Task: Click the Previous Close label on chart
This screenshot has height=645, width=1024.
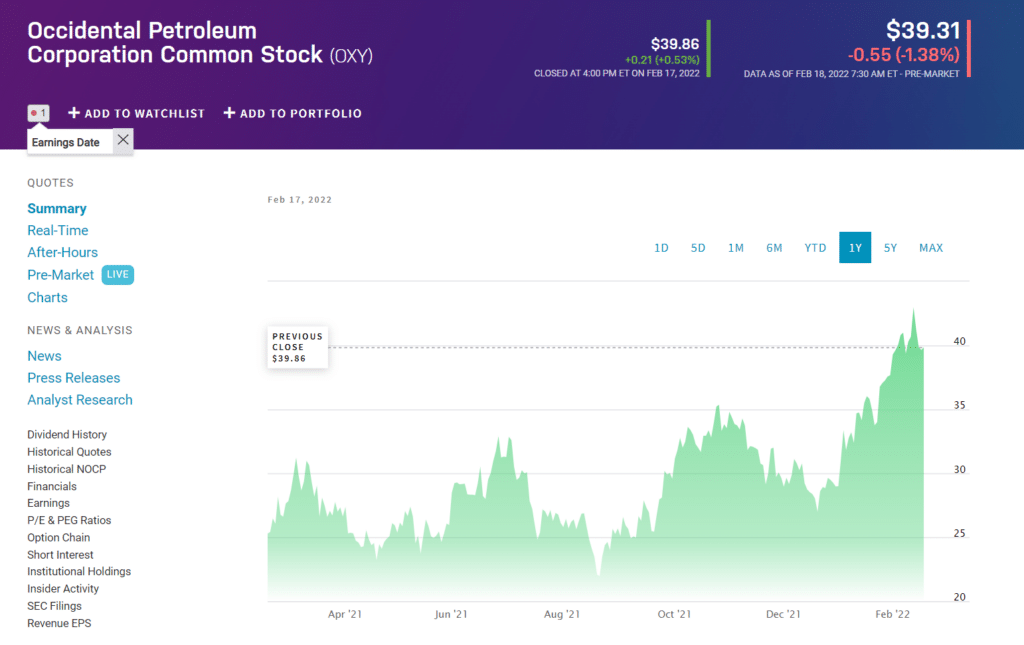Action: click(298, 347)
